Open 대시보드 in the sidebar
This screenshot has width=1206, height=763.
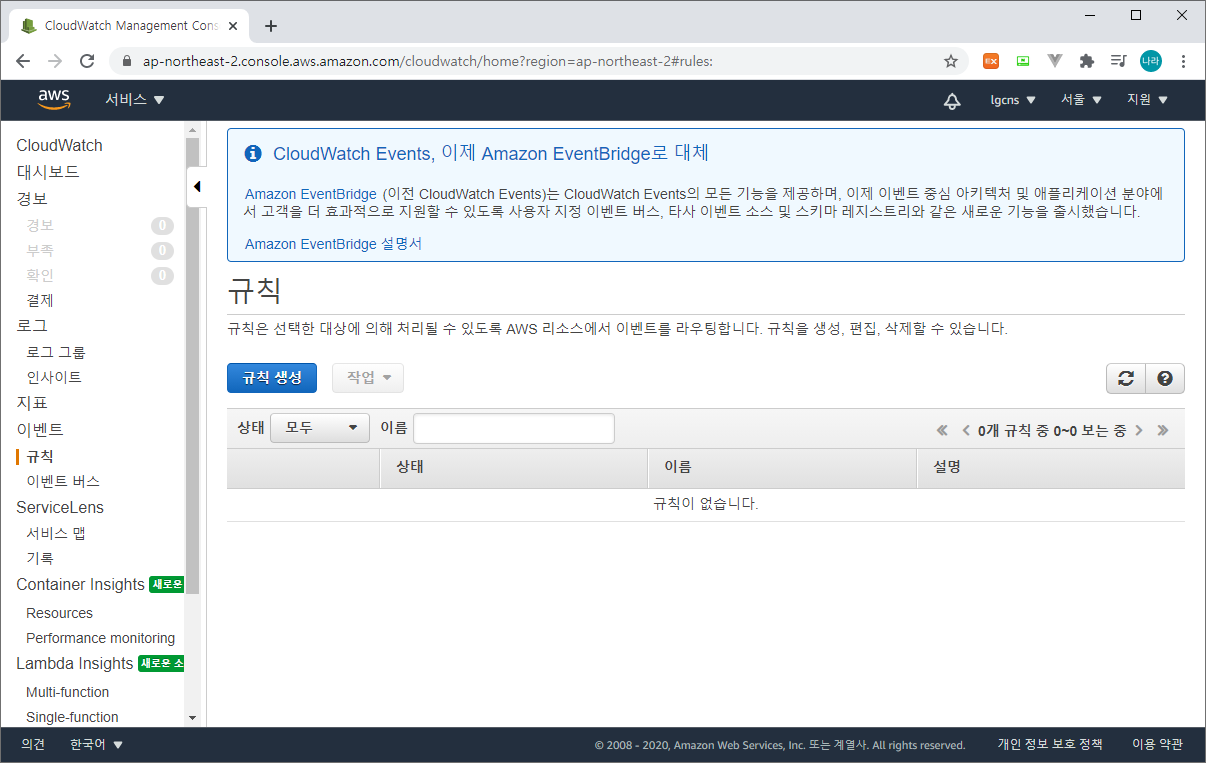(x=48, y=172)
